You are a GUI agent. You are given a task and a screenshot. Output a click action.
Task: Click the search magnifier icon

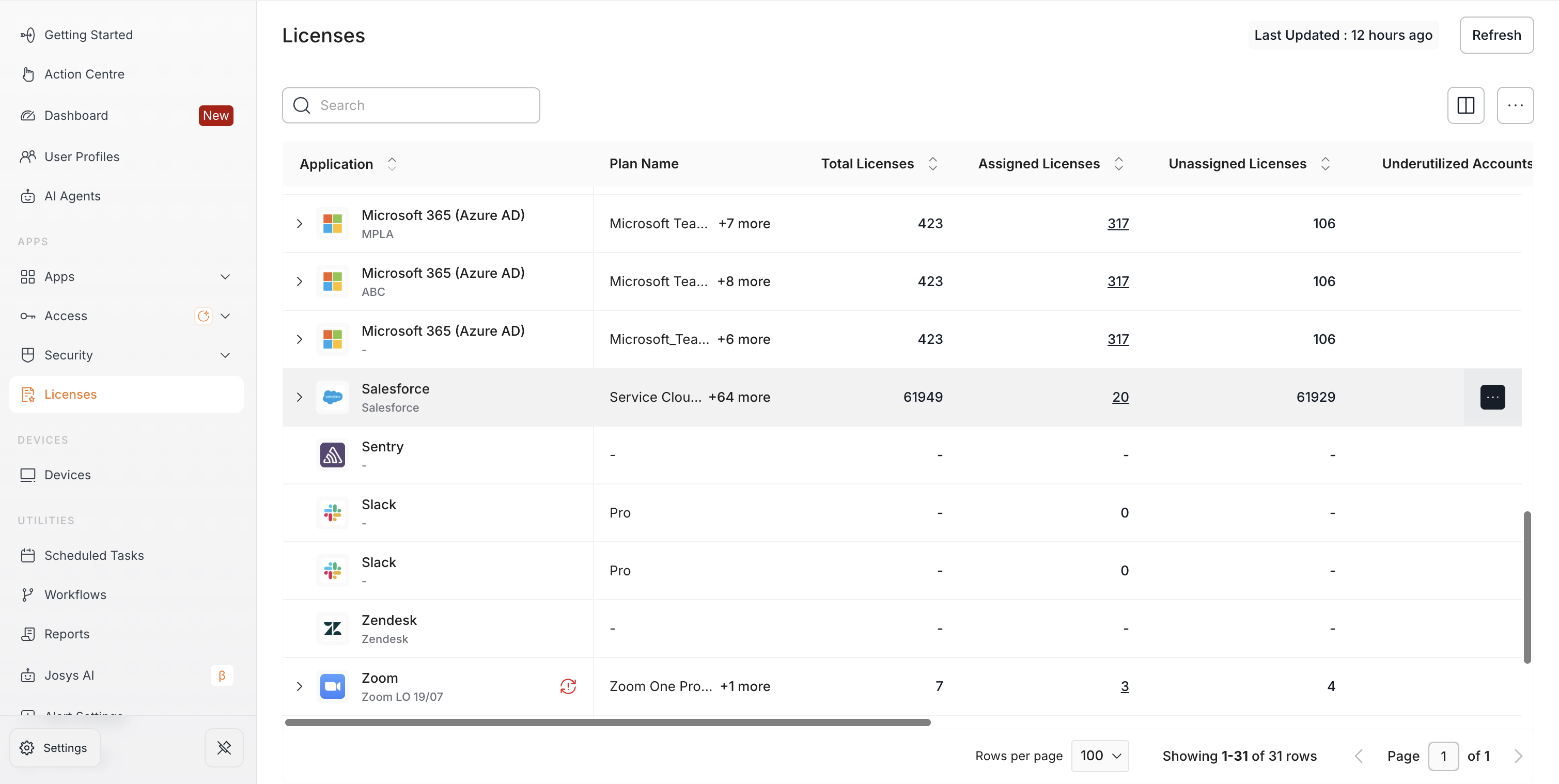point(301,105)
